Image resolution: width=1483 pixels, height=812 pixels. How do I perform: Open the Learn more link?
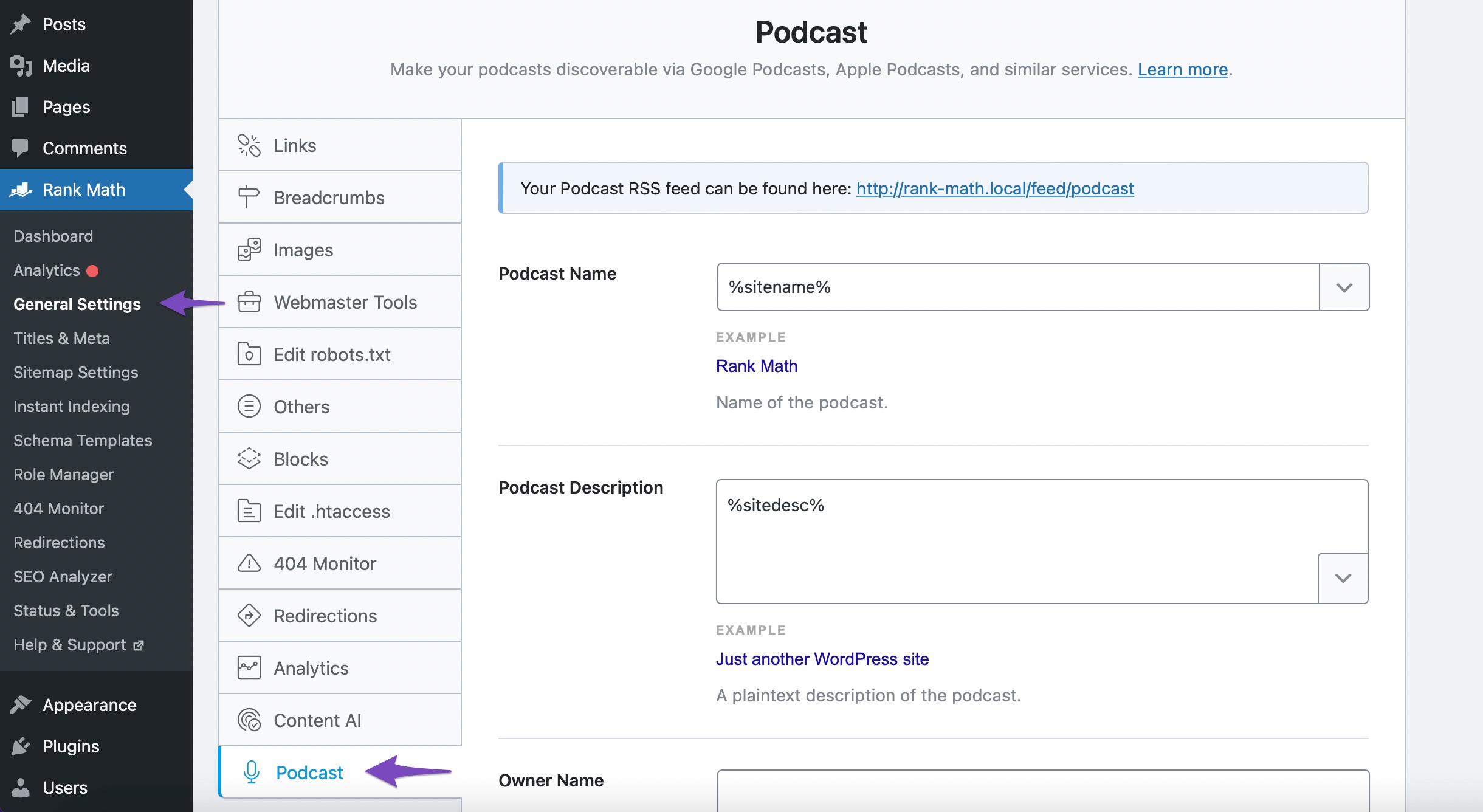point(1183,69)
